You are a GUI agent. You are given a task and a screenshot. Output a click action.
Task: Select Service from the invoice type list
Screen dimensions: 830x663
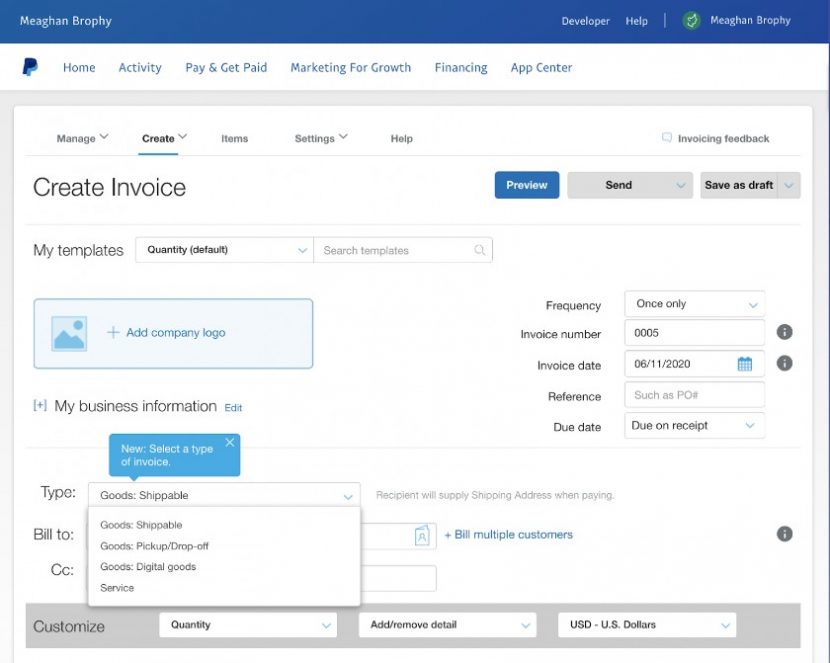[x=117, y=588]
